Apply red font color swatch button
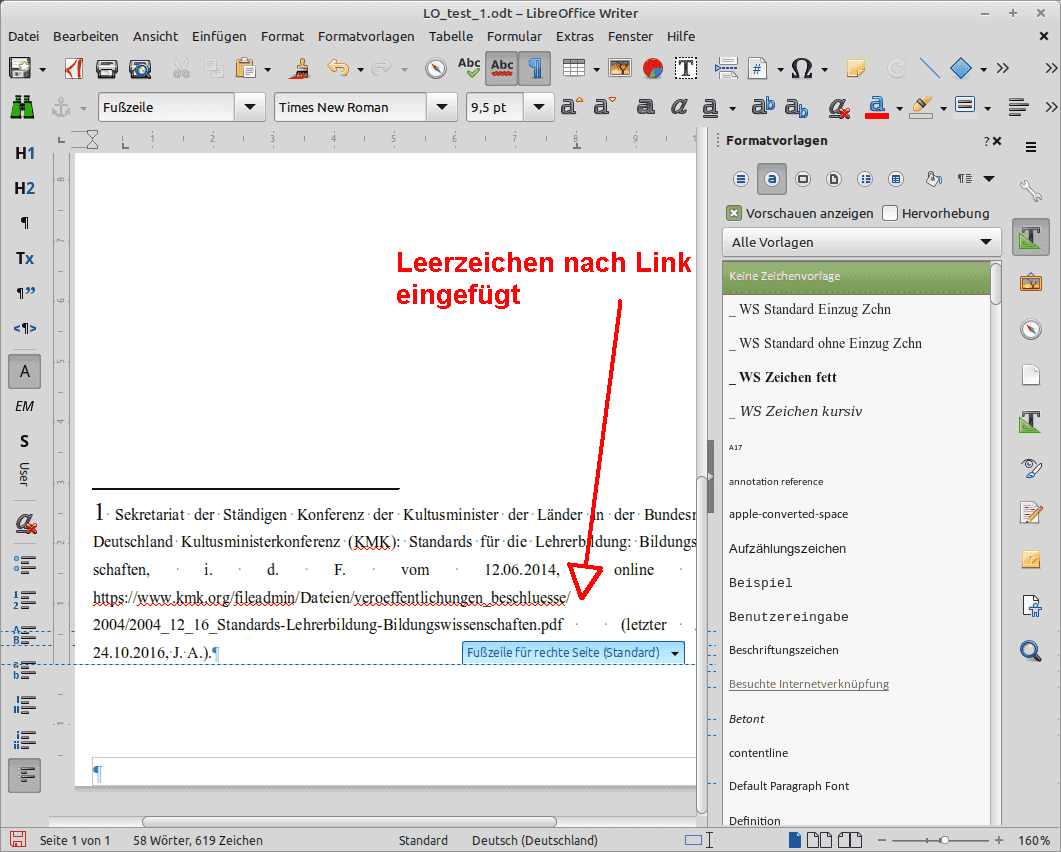The width and height of the screenshot is (1061, 852). (x=877, y=107)
